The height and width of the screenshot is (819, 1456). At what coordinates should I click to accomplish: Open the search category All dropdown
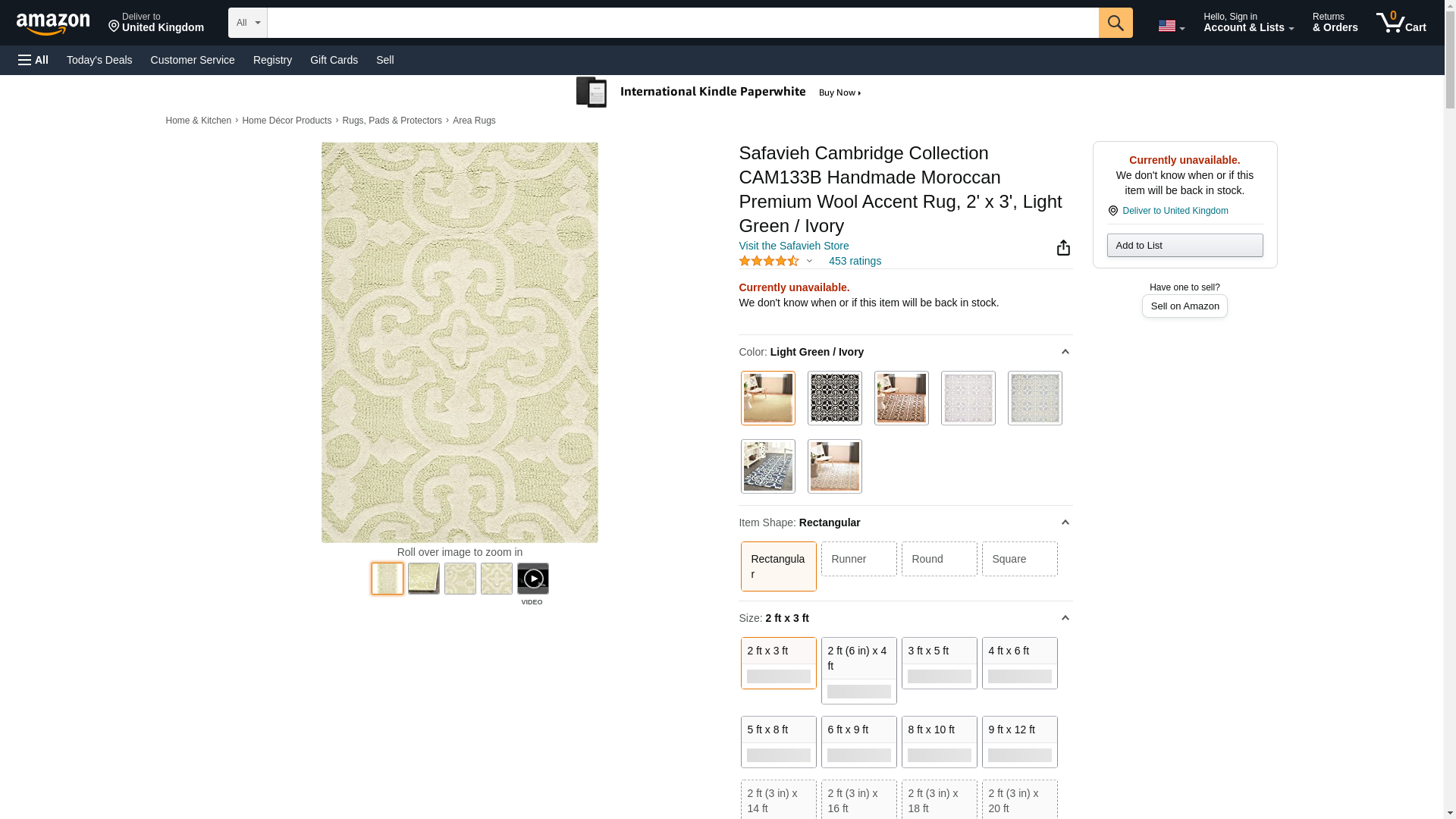point(248,23)
